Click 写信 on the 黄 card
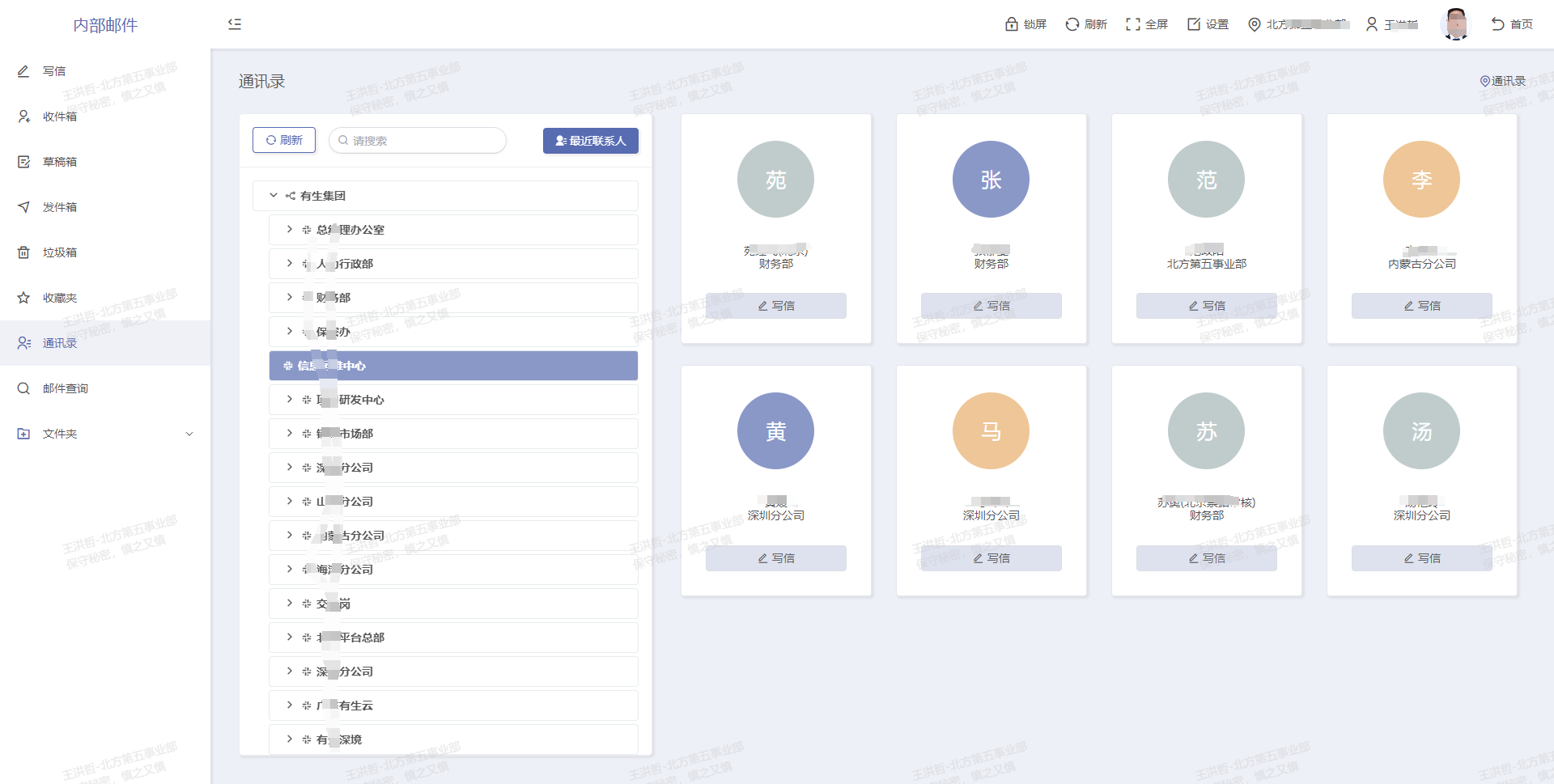1554x784 pixels. click(x=776, y=558)
